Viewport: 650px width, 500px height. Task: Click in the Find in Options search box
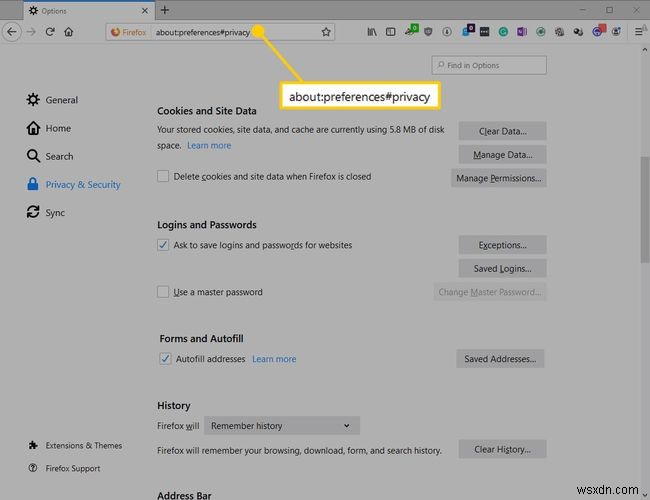(489, 65)
